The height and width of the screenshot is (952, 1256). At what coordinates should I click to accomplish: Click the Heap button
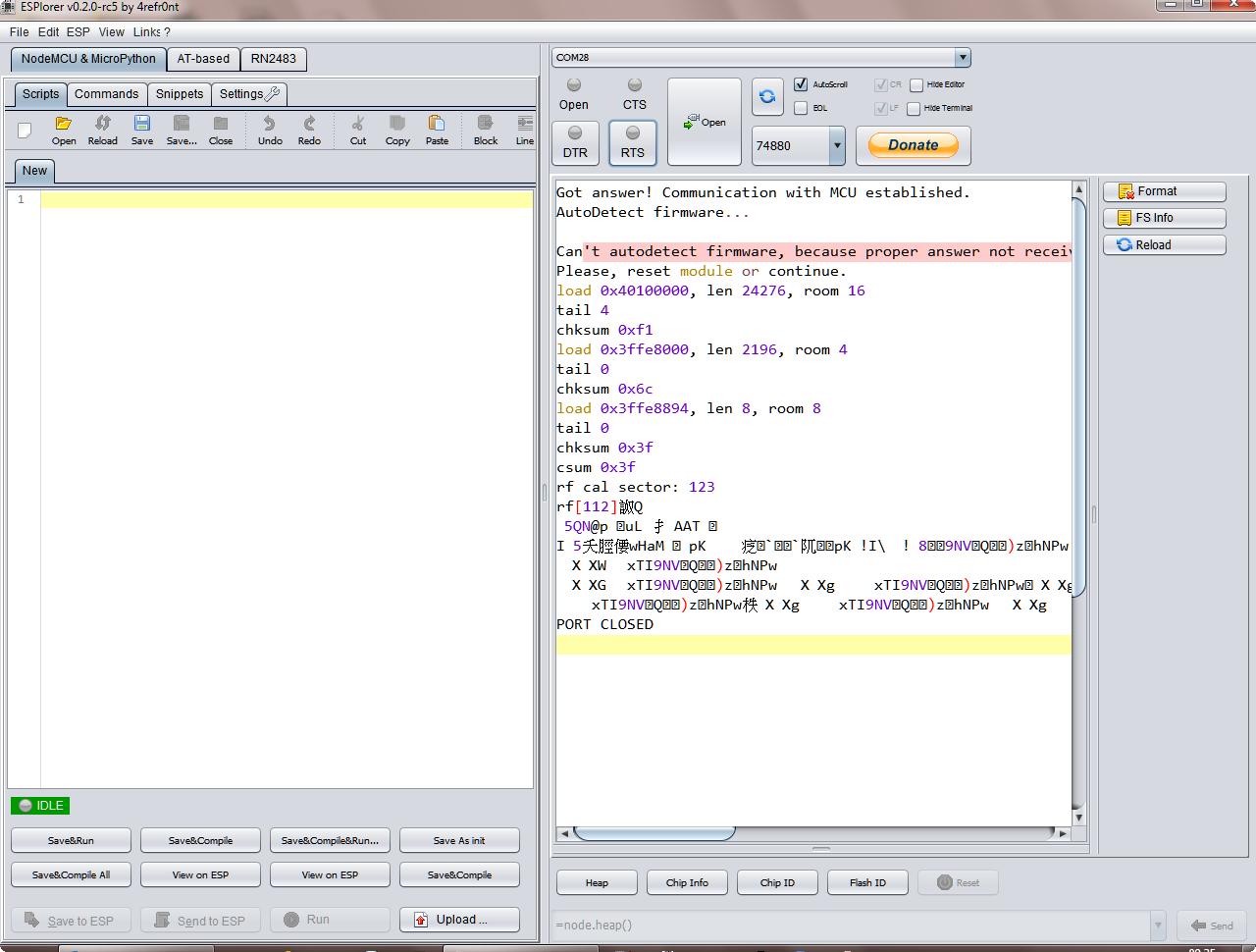point(597,882)
